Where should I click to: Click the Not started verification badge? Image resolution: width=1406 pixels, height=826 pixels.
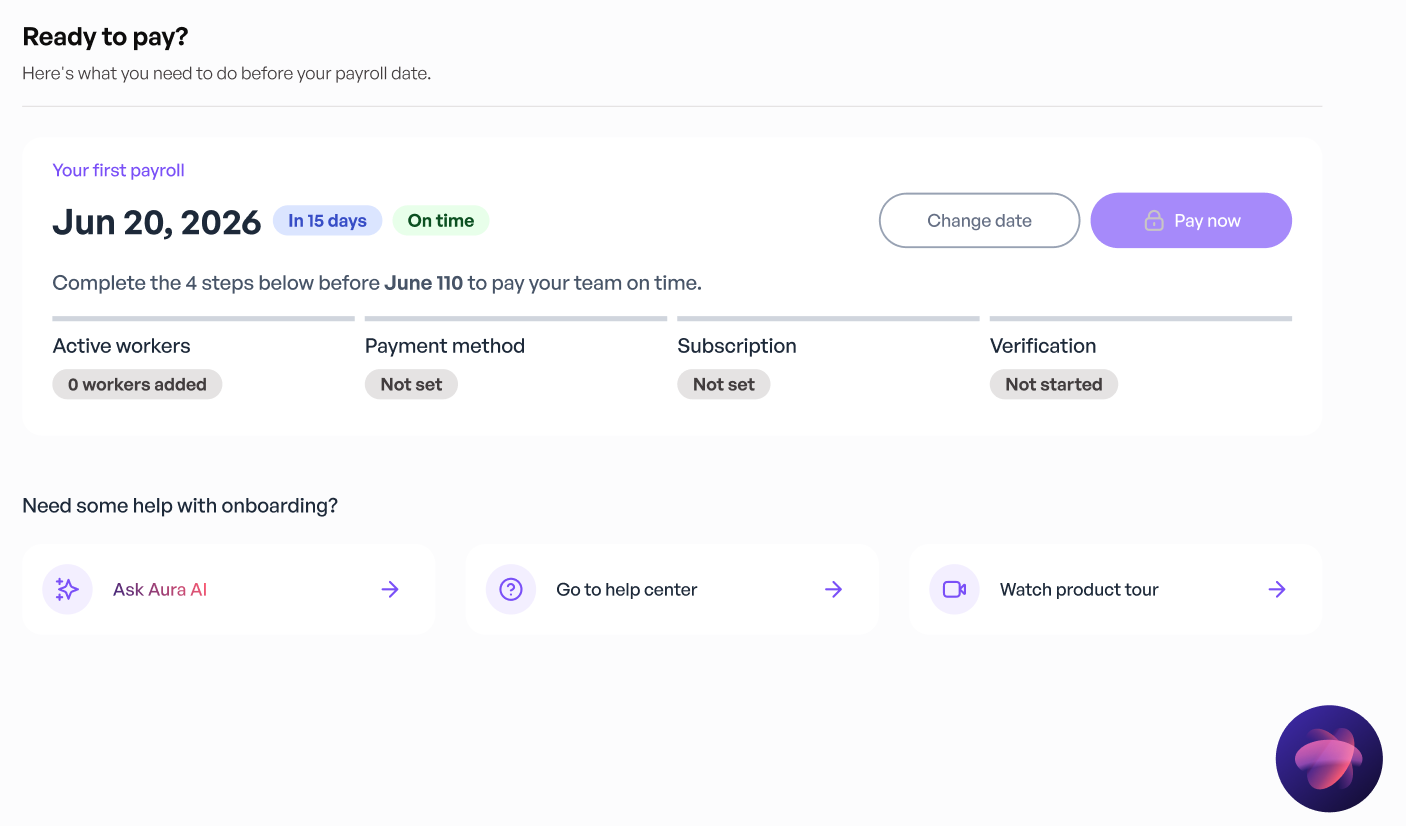point(1054,384)
